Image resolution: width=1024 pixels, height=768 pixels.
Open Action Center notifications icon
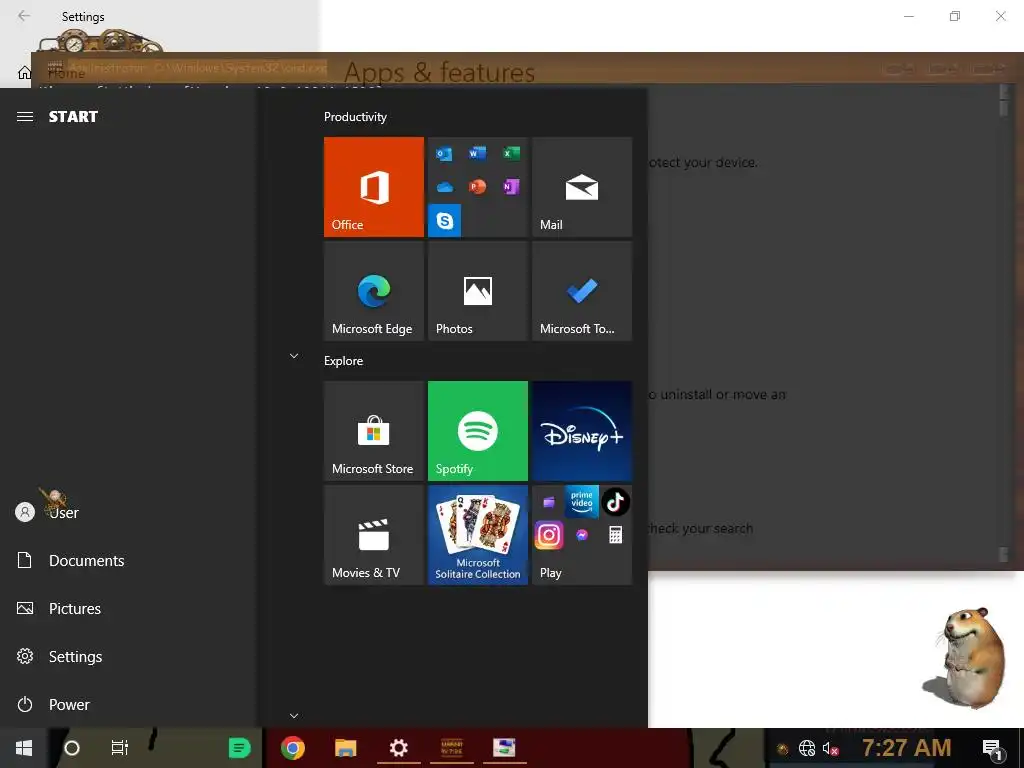tap(992, 749)
